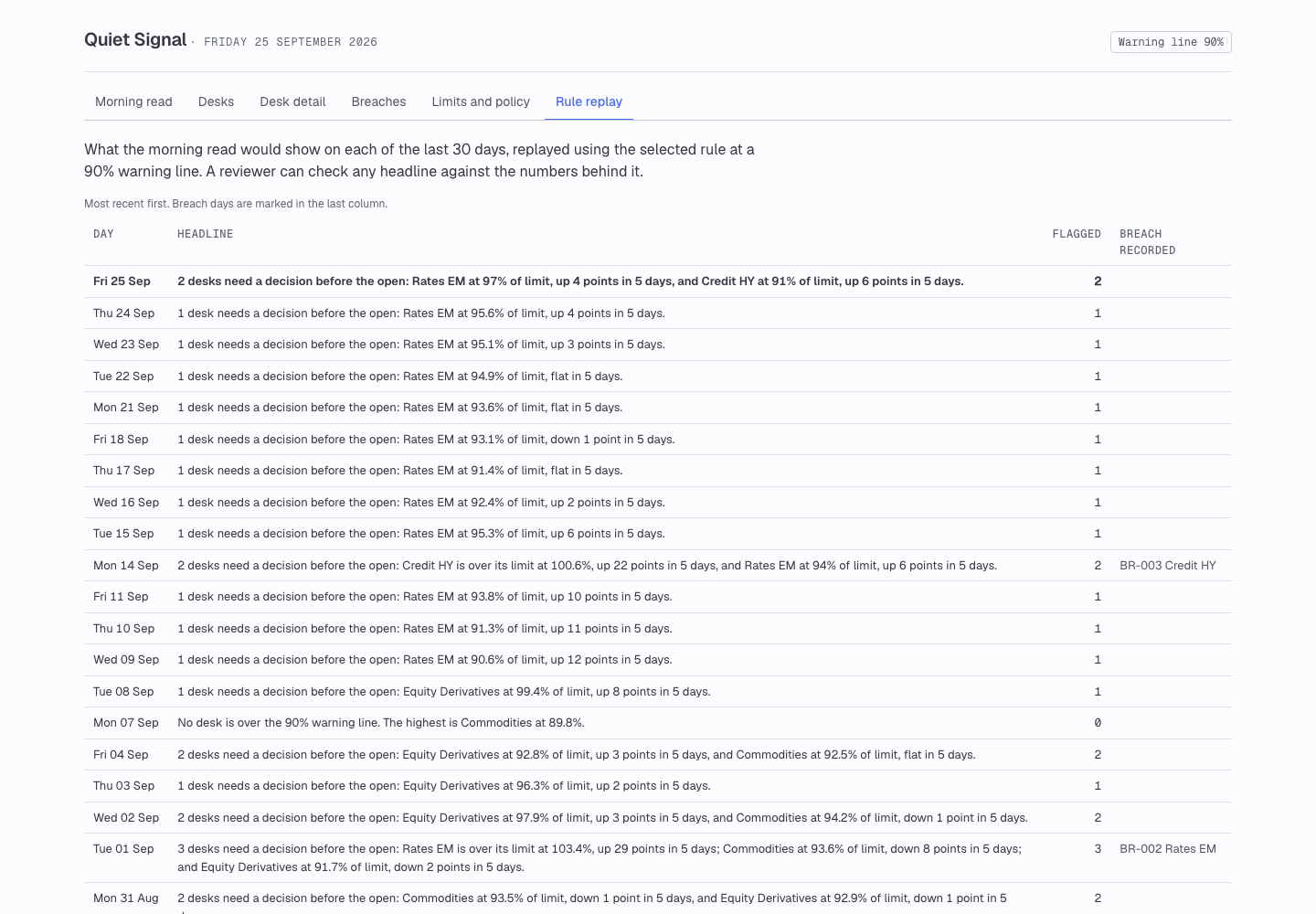Click the flagged count 3 for Tue 01 Sep

[1098, 849]
